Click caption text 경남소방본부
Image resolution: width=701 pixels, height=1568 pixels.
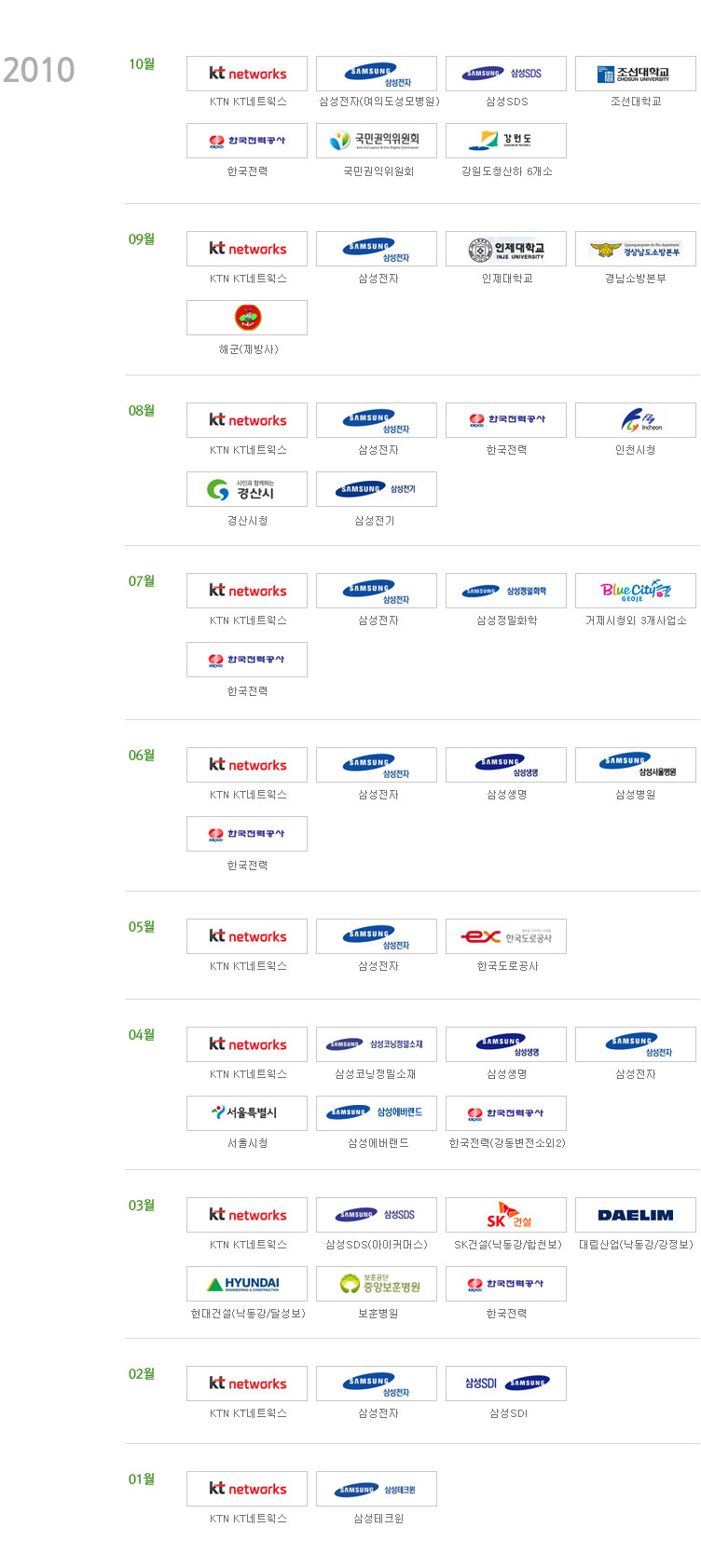pos(636,279)
